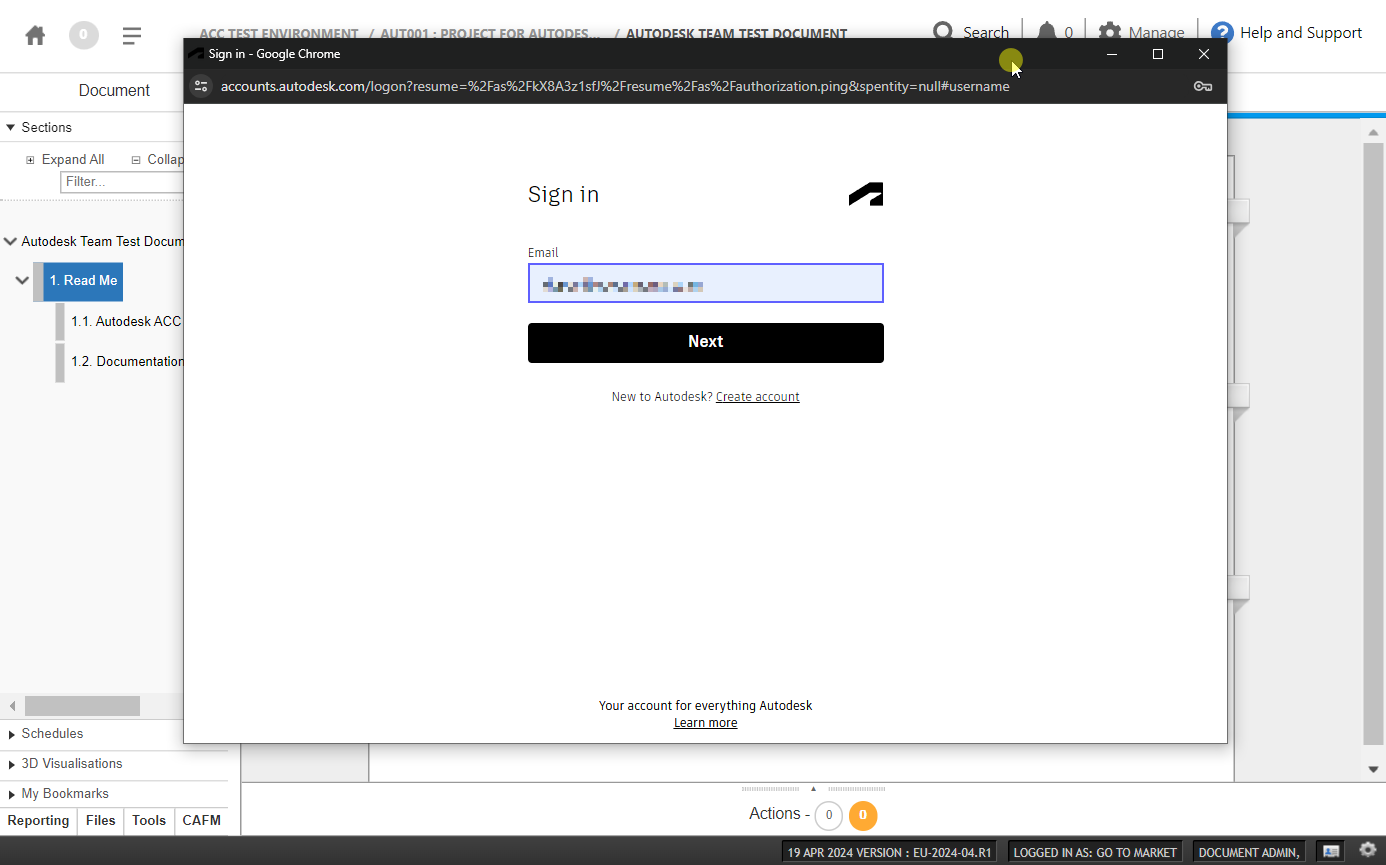The width and height of the screenshot is (1386, 865).
Task: Click the Next button on sign-in page
Action: pyautogui.click(x=706, y=342)
